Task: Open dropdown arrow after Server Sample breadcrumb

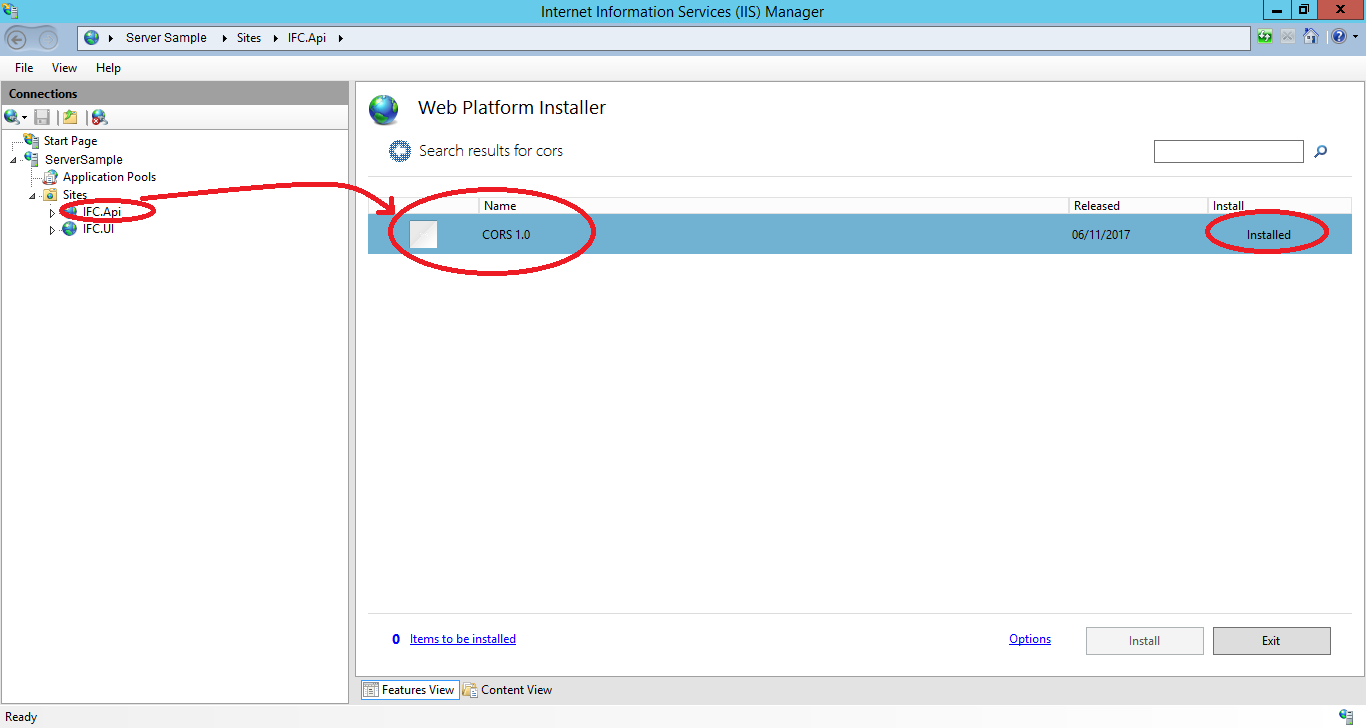Action: point(223,38)
